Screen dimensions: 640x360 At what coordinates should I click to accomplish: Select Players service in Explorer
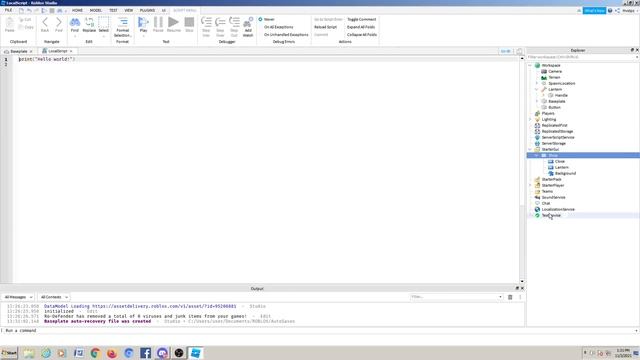click(548, 113)
